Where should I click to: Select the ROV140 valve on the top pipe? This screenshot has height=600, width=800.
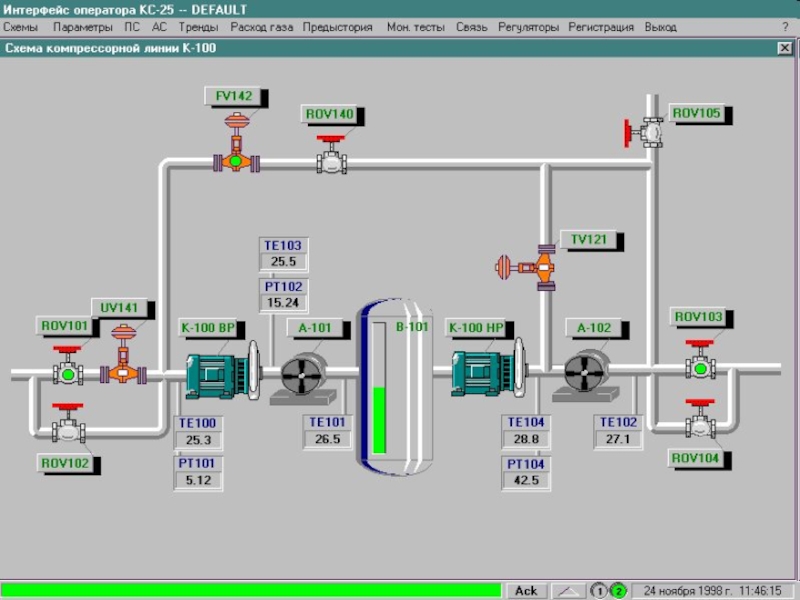click(x=332, y=161)
